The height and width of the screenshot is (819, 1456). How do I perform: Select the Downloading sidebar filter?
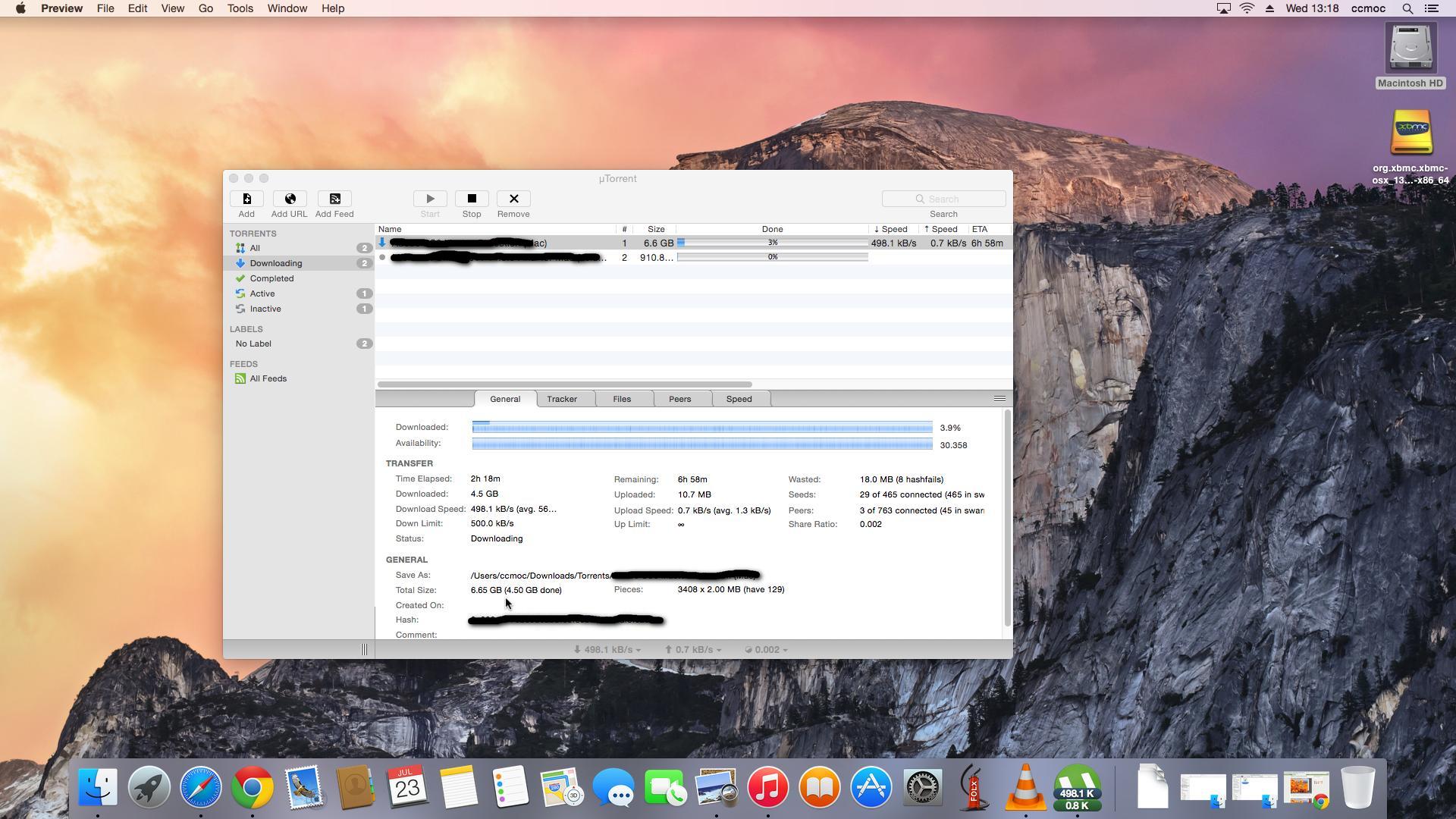coord(299,263)
